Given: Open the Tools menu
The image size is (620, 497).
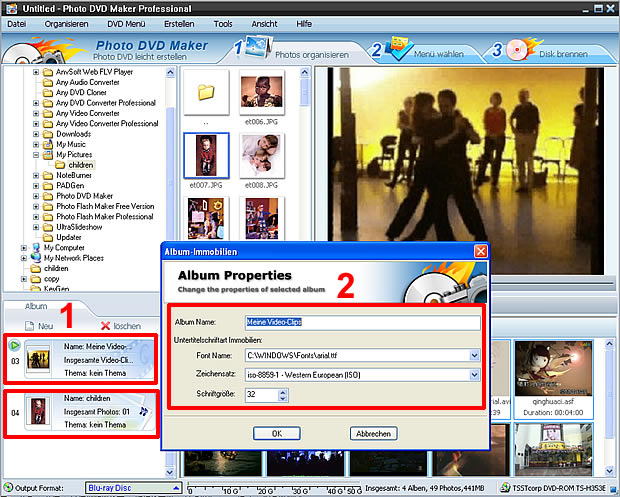Looking at the screenshot, I should pyautogui.click(x=223, y=24).
